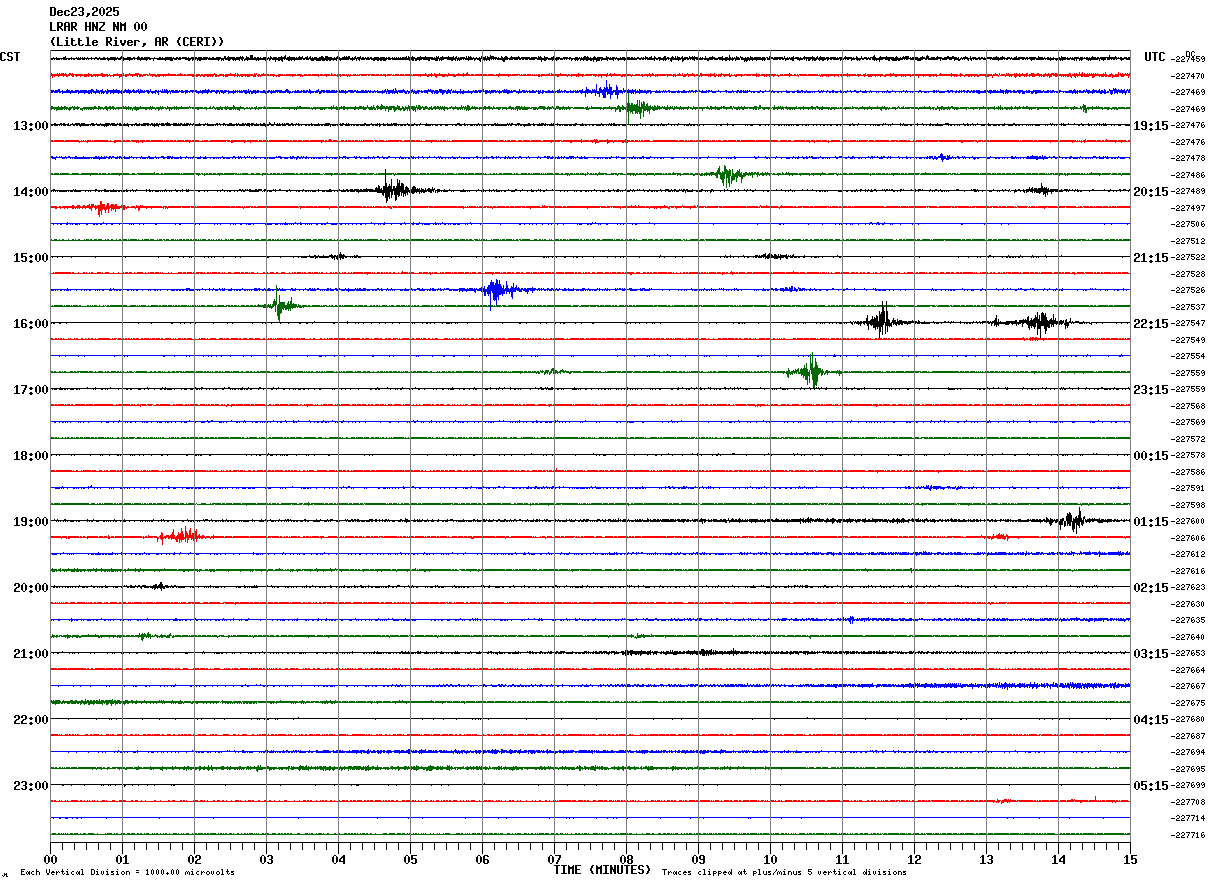
Task: Click the 19:15 UTC time label
Action: (x=1151, y=126)
